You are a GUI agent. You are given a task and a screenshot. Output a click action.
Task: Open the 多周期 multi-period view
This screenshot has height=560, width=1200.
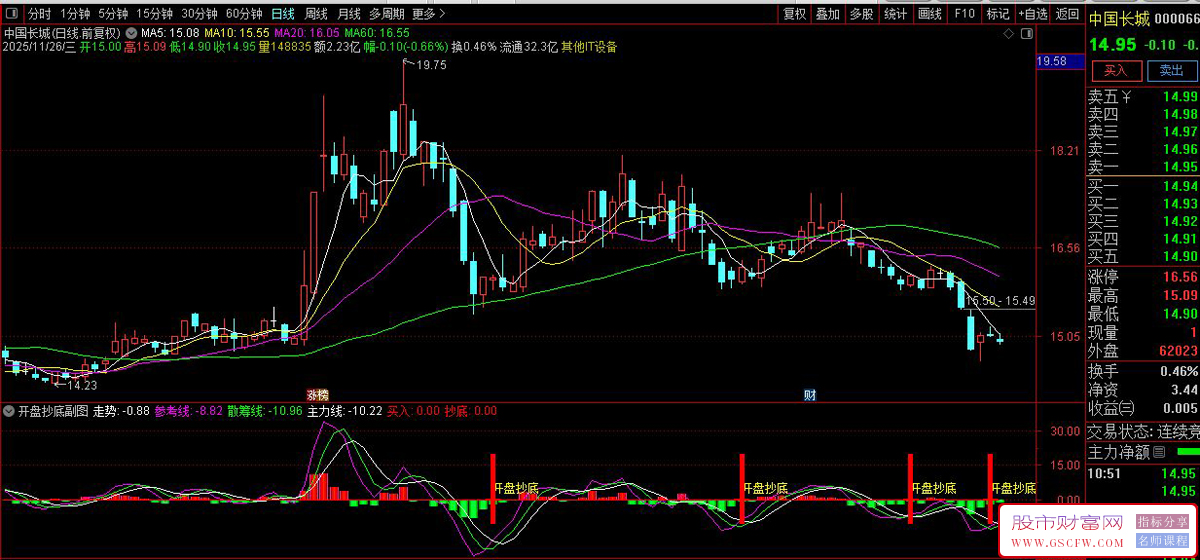(386, 14)
